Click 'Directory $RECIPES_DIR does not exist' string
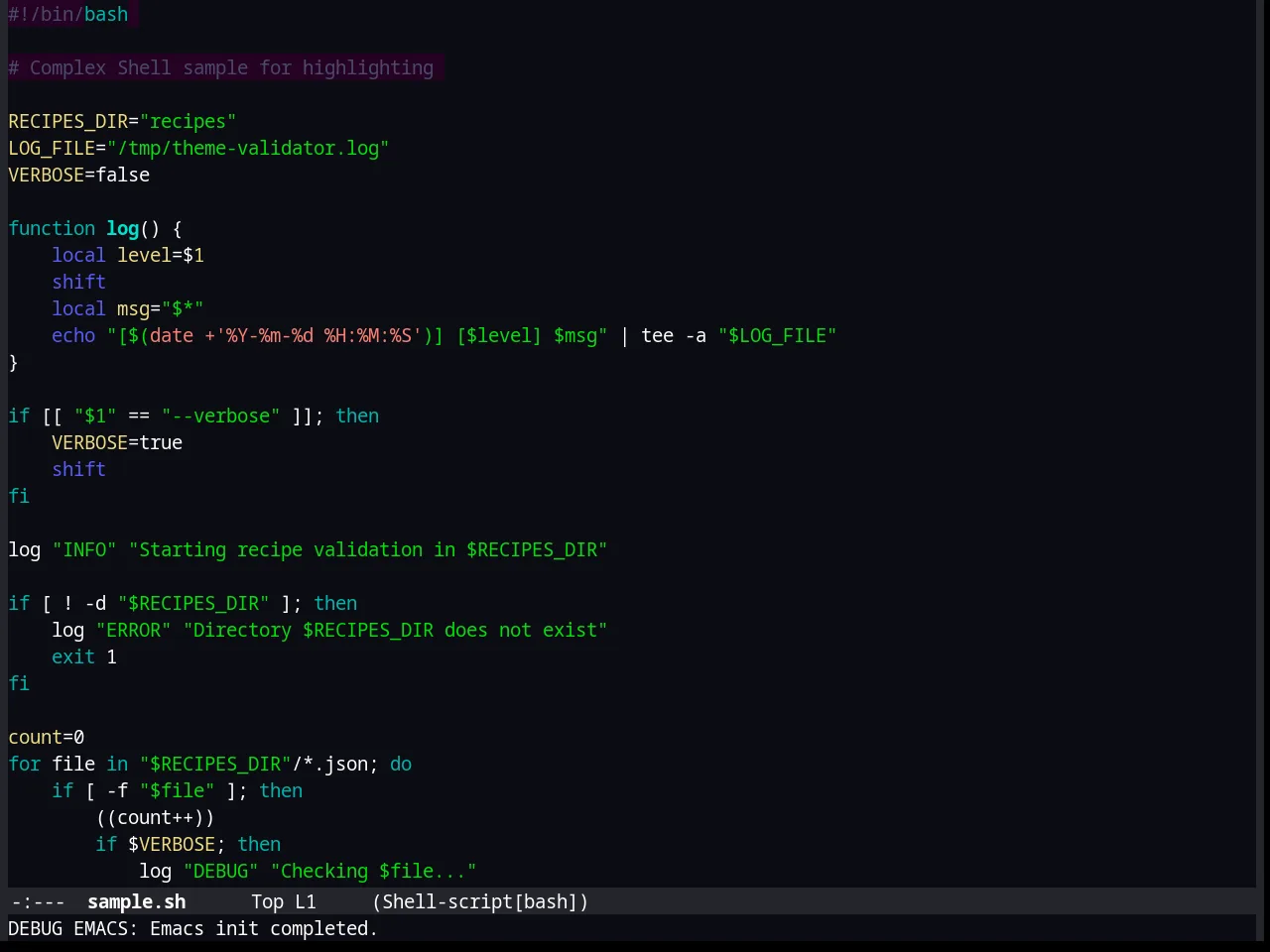1270x952 pixels. [395, 630]
